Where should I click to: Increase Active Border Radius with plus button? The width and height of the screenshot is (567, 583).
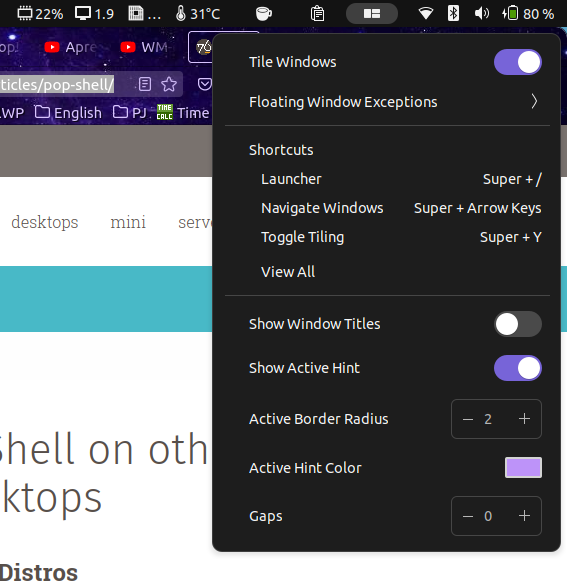(x=524, y=419)
